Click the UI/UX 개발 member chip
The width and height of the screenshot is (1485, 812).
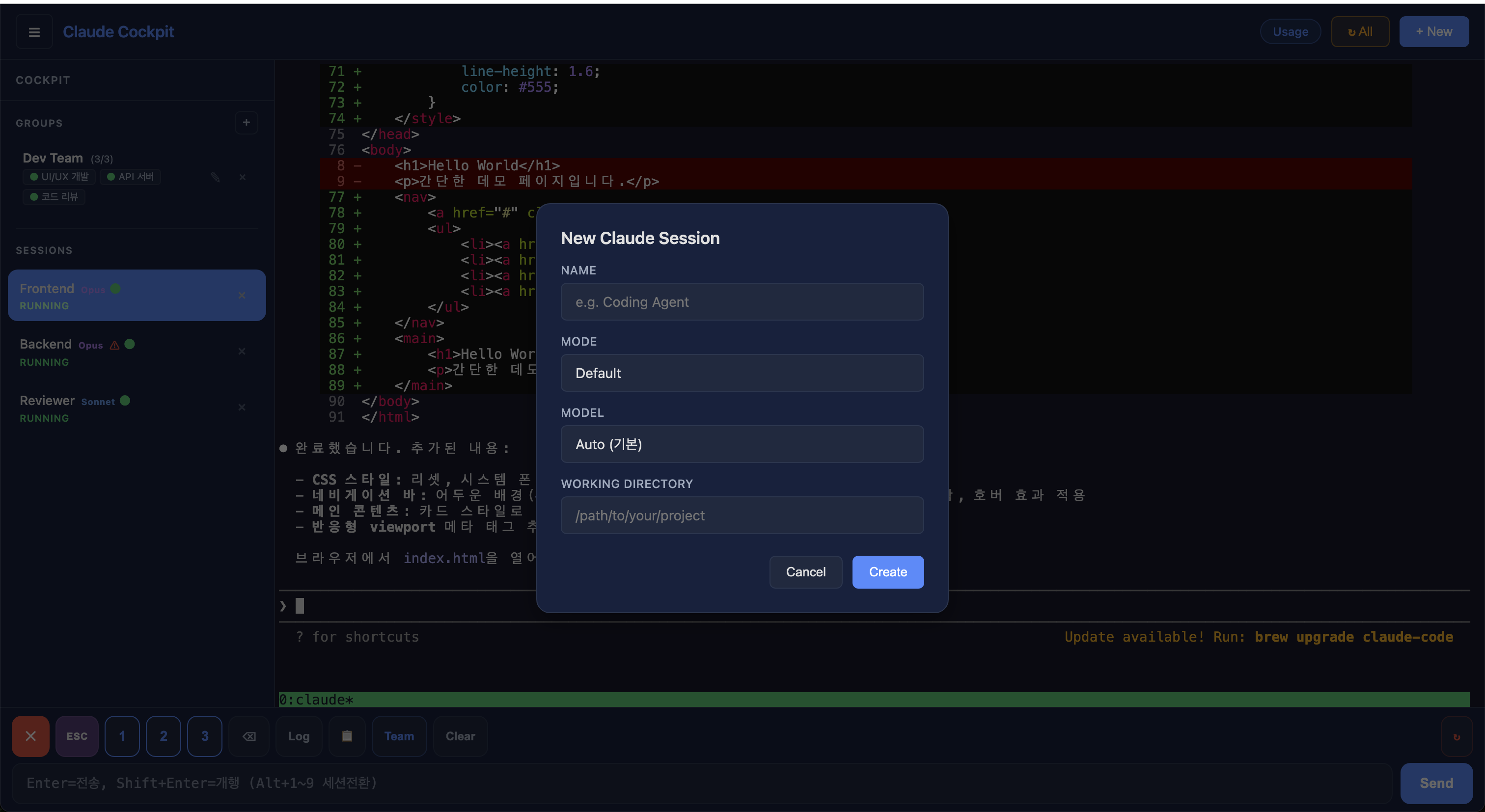click(59, 177)
